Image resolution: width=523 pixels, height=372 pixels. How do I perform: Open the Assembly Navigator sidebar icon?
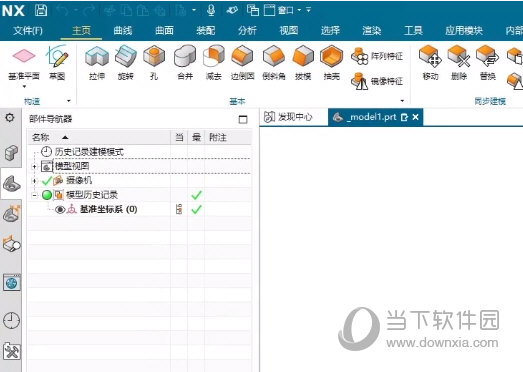point(12,153)
